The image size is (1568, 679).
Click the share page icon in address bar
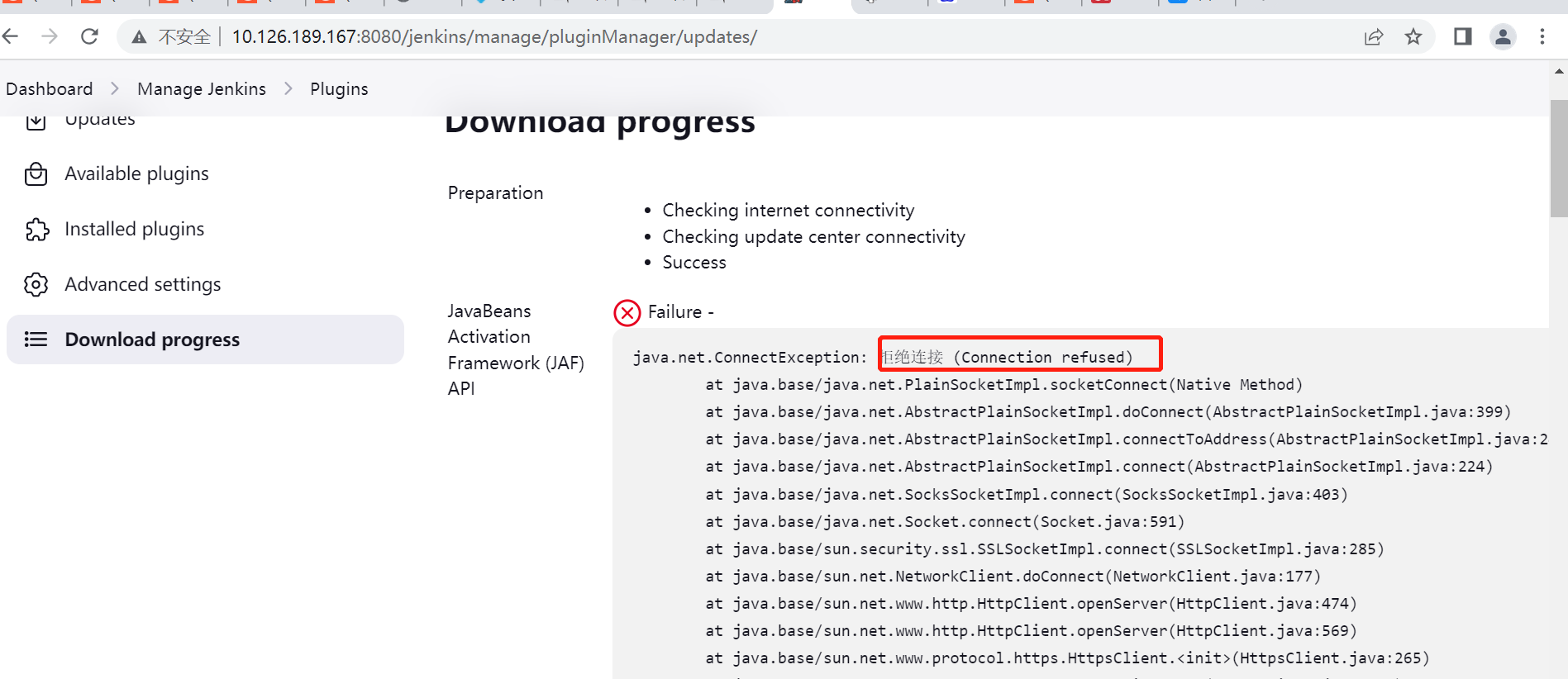(x=1374, y=36)
